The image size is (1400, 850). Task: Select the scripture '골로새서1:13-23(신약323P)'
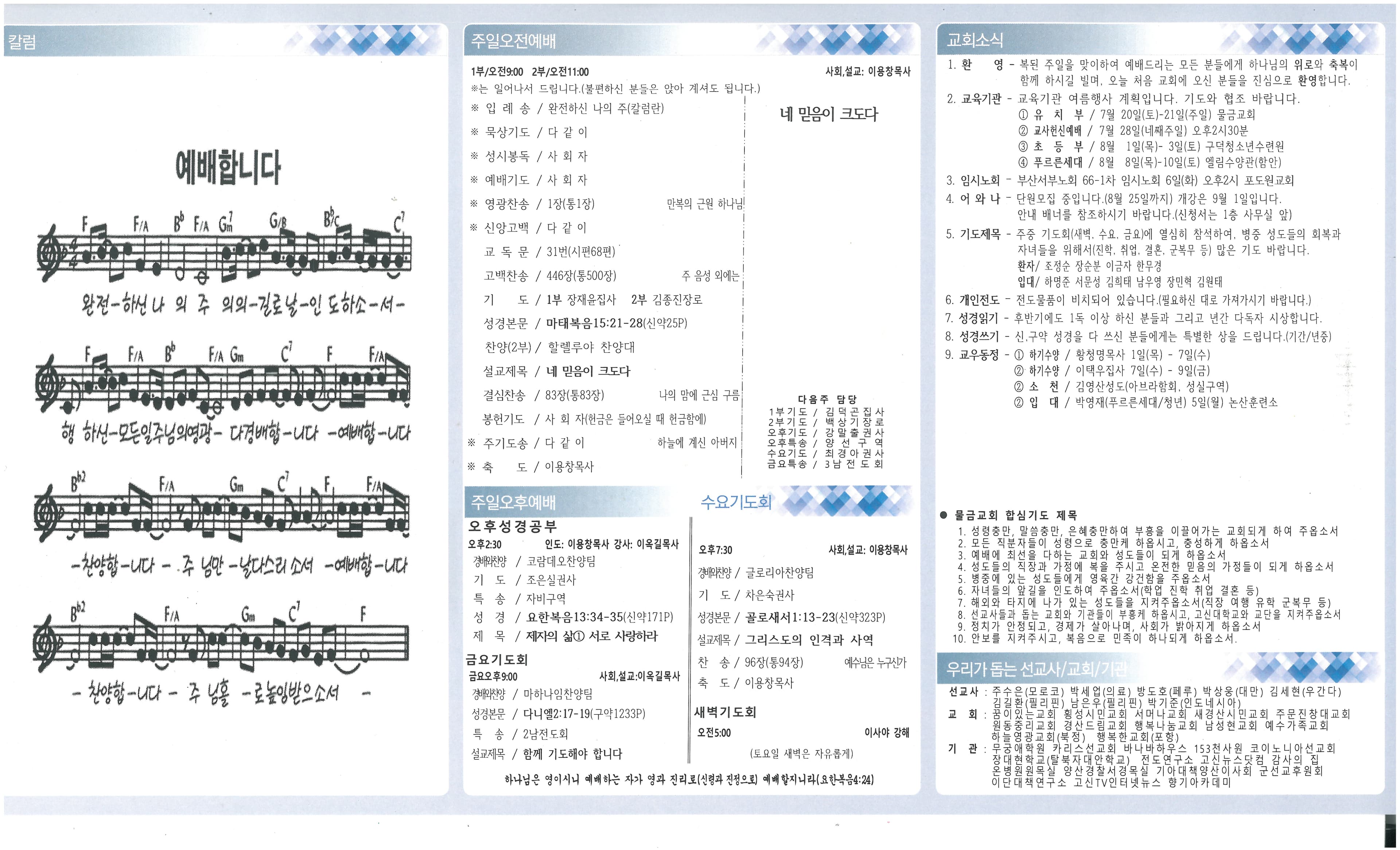(815, 618)
